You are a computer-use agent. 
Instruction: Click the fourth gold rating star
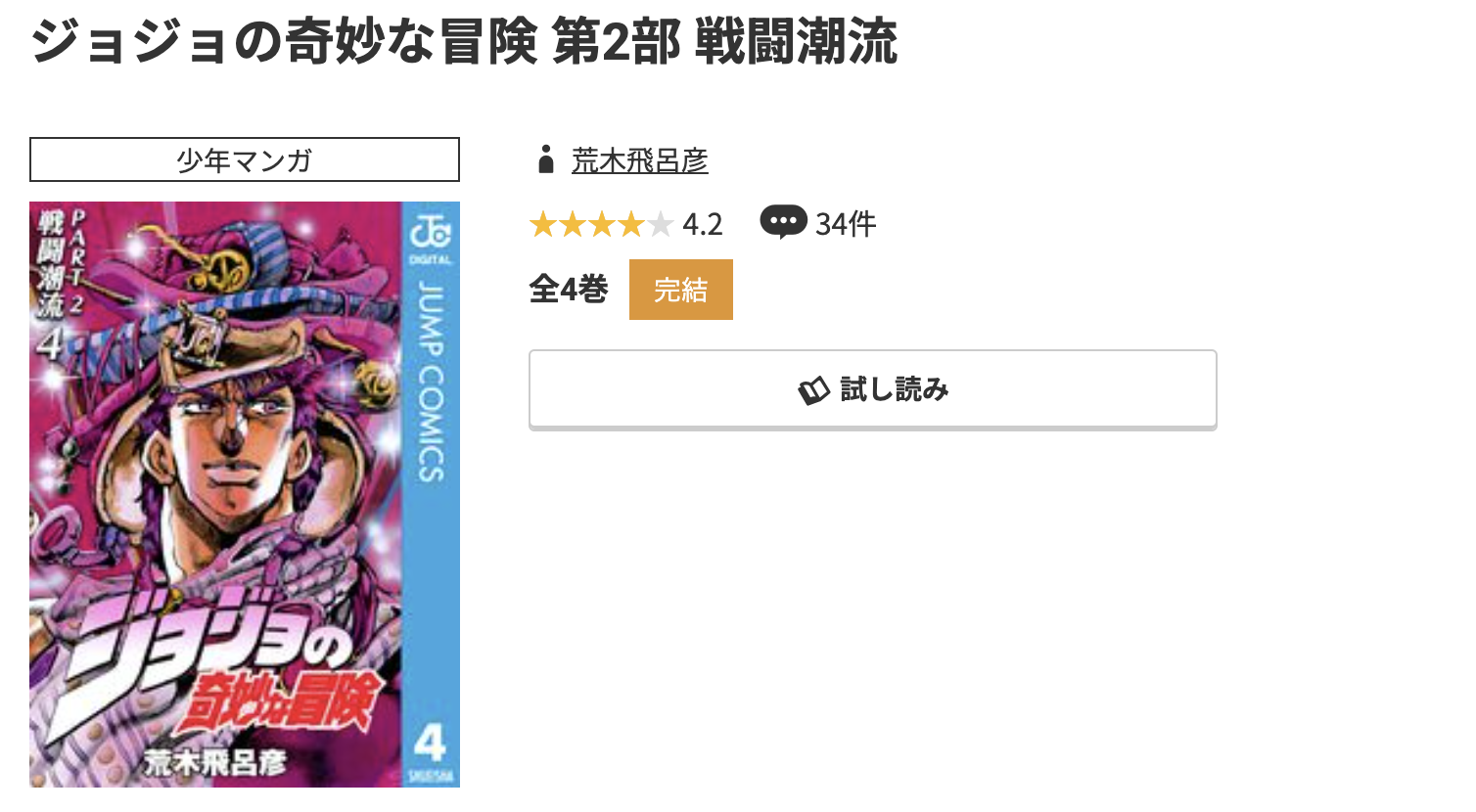coord(631,225)
